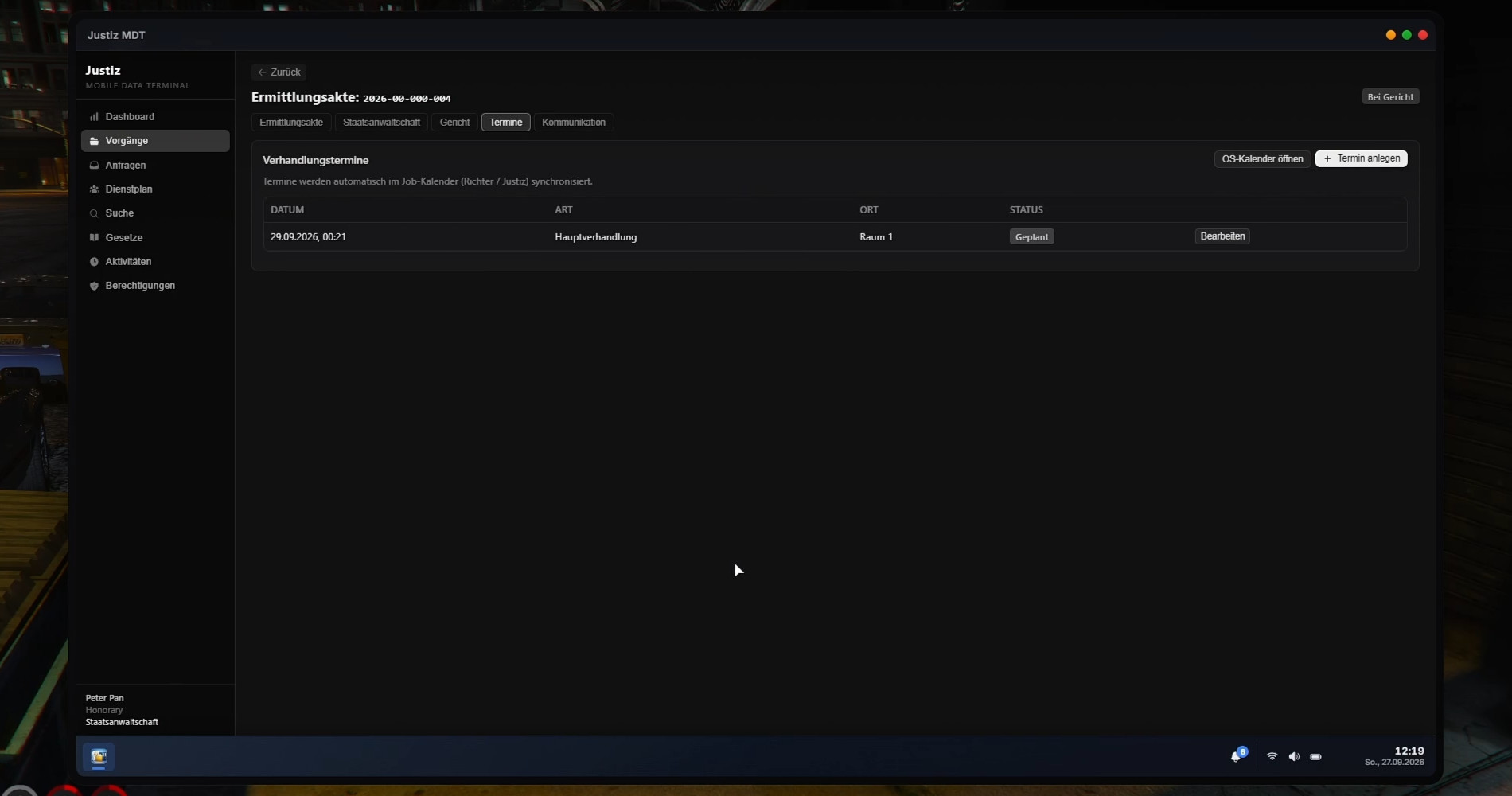
Task: Click the Justiz MDT window title
Action: click(x=116, y=36)
